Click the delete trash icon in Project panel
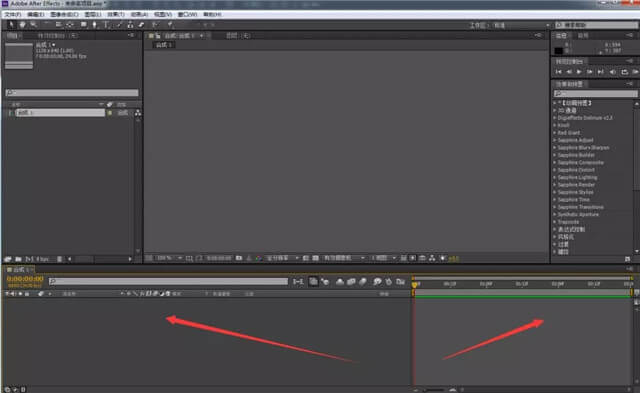This screenshot has height=393, width=640. (60, 259)
